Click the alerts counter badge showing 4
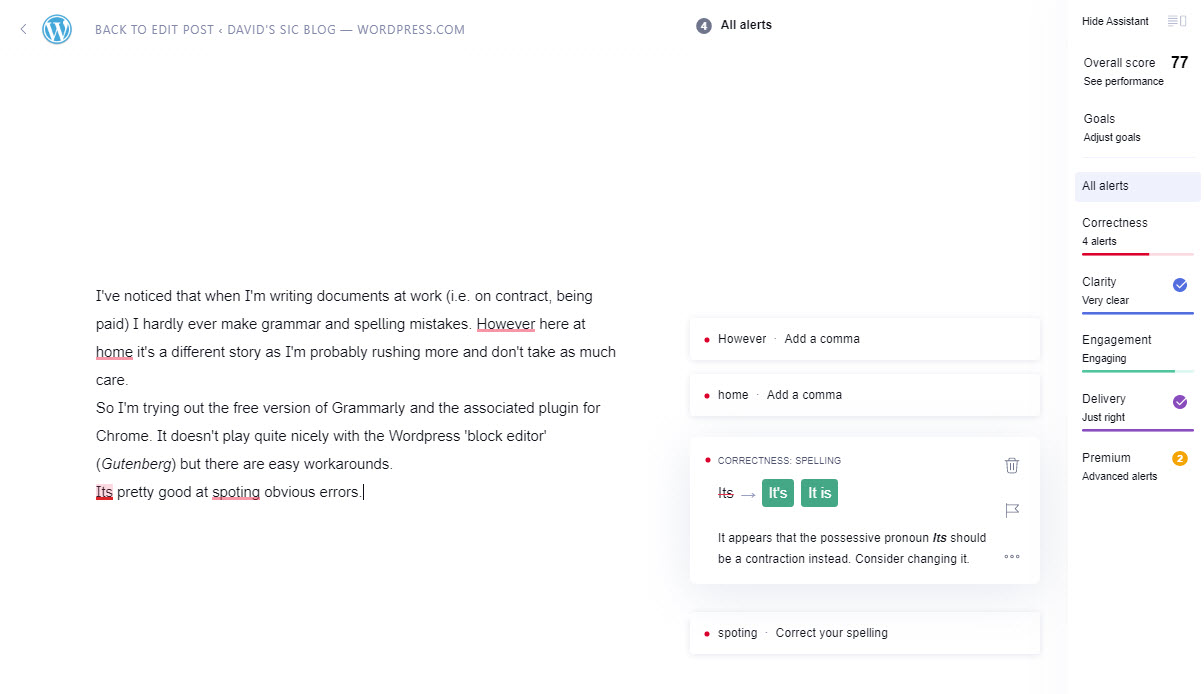1204x694 pixels. (x=704, y=25)
